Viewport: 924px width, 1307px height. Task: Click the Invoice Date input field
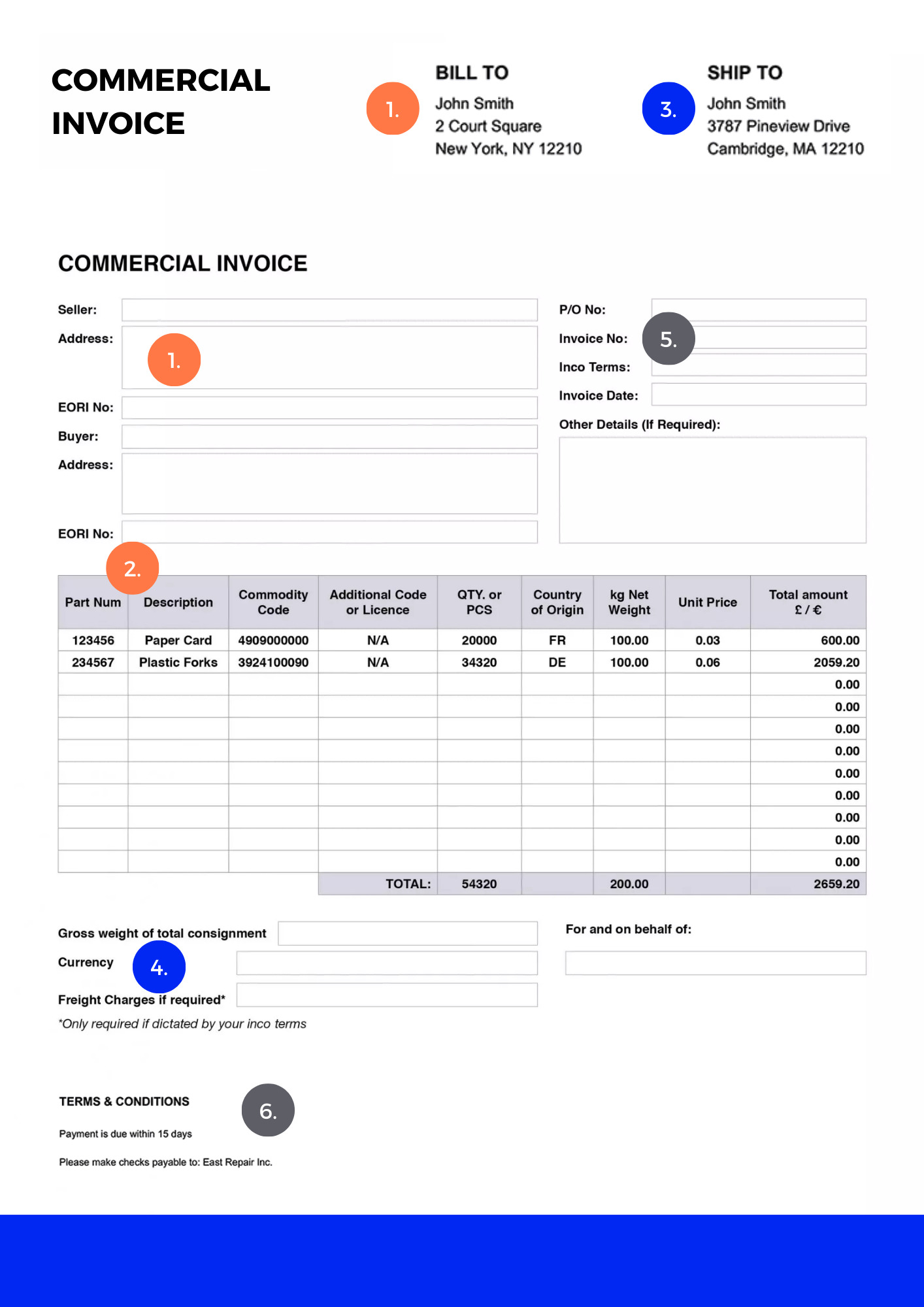759,395
